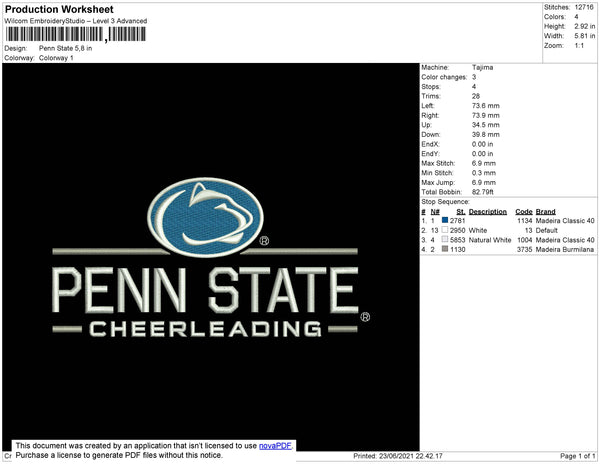Click the Page 1 of 1 footer
This screenshot has width=600, height=464.
tap(577, 456)
